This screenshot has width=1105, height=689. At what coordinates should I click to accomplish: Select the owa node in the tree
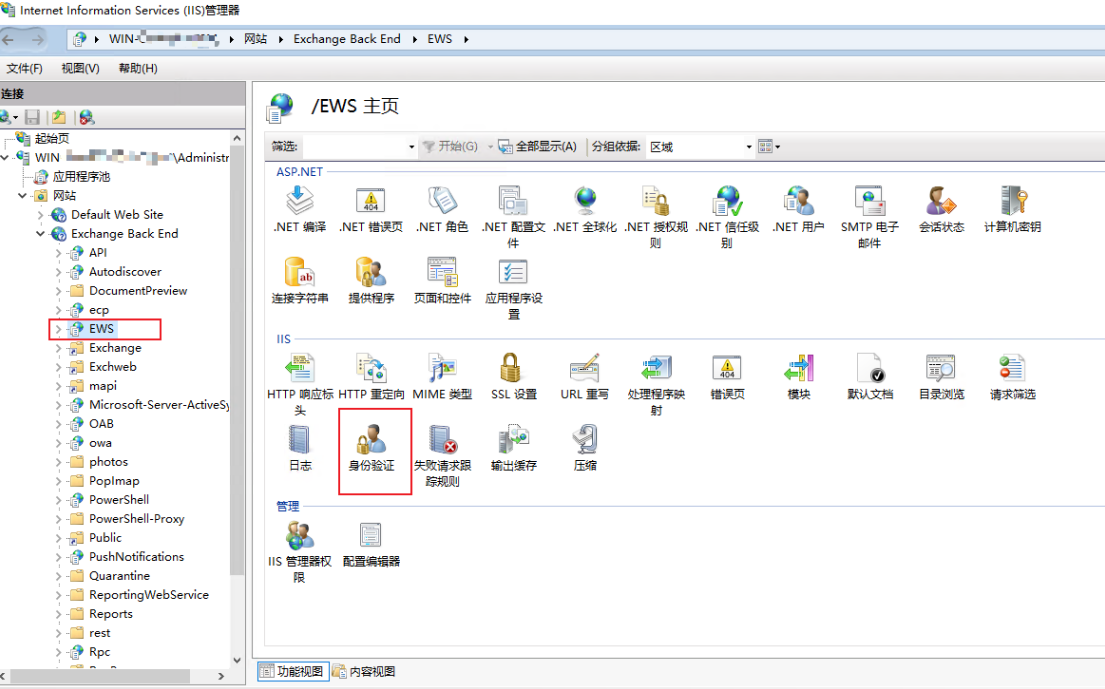pos(100,443)
